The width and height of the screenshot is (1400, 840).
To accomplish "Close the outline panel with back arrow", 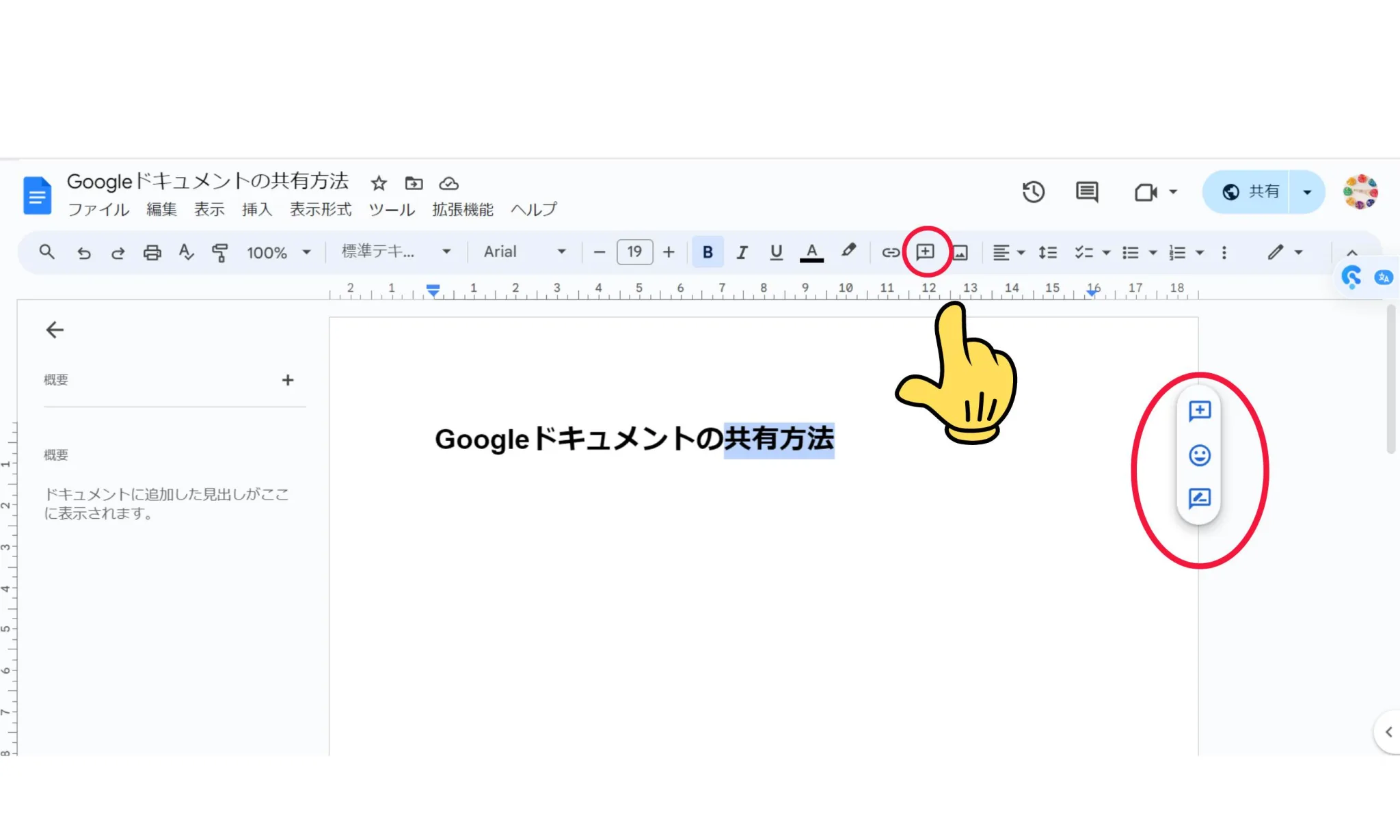I will point(55,330).
